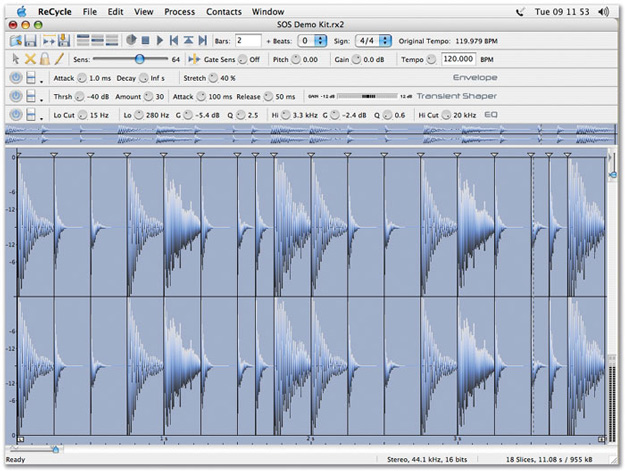The height and width of the screenshot is (471, 625).
Task: Click the Envelope Decay knob
Action: (x=143, y=78)
